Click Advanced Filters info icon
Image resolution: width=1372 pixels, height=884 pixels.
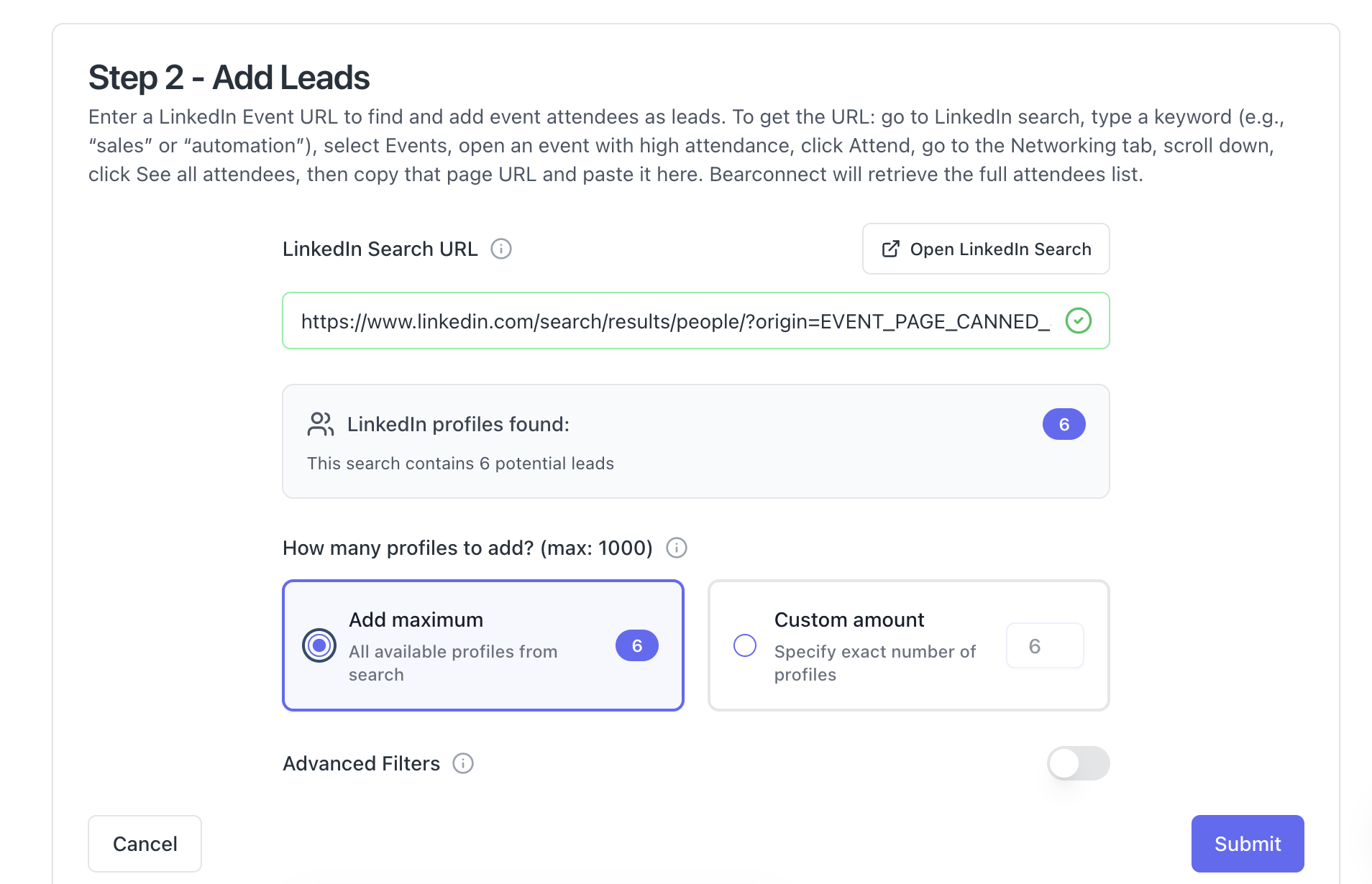tap(463, 763)
